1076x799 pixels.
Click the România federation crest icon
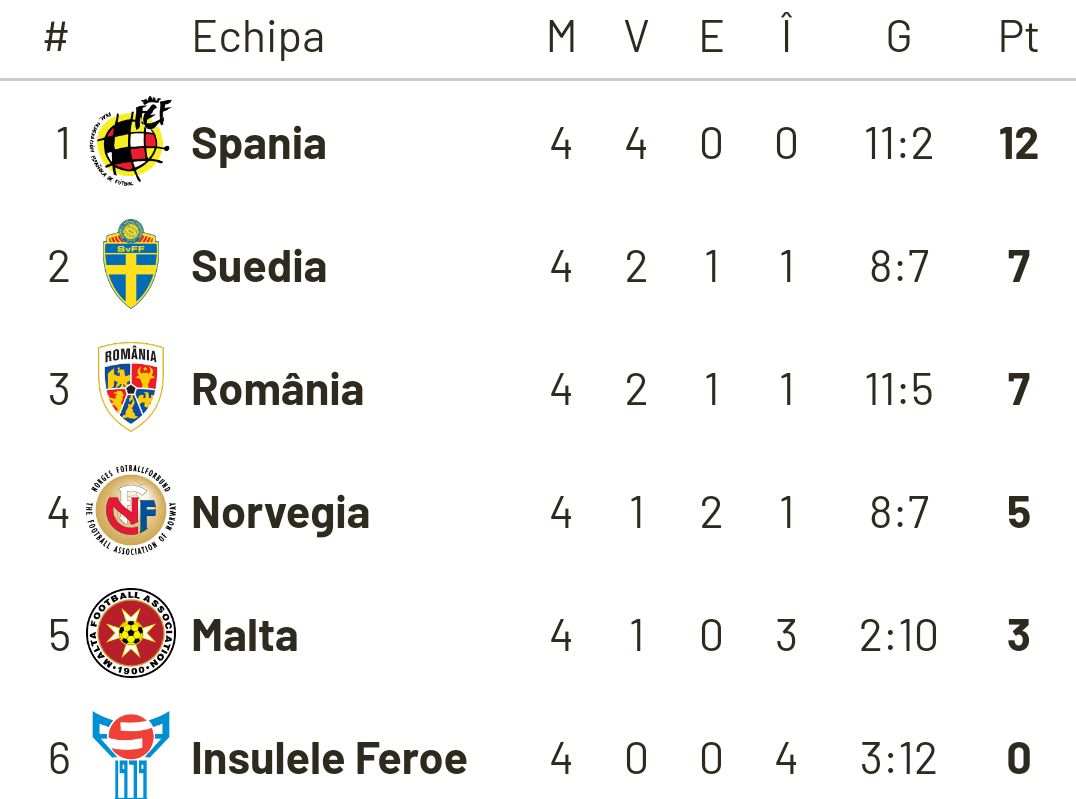[x=131, y=388]
